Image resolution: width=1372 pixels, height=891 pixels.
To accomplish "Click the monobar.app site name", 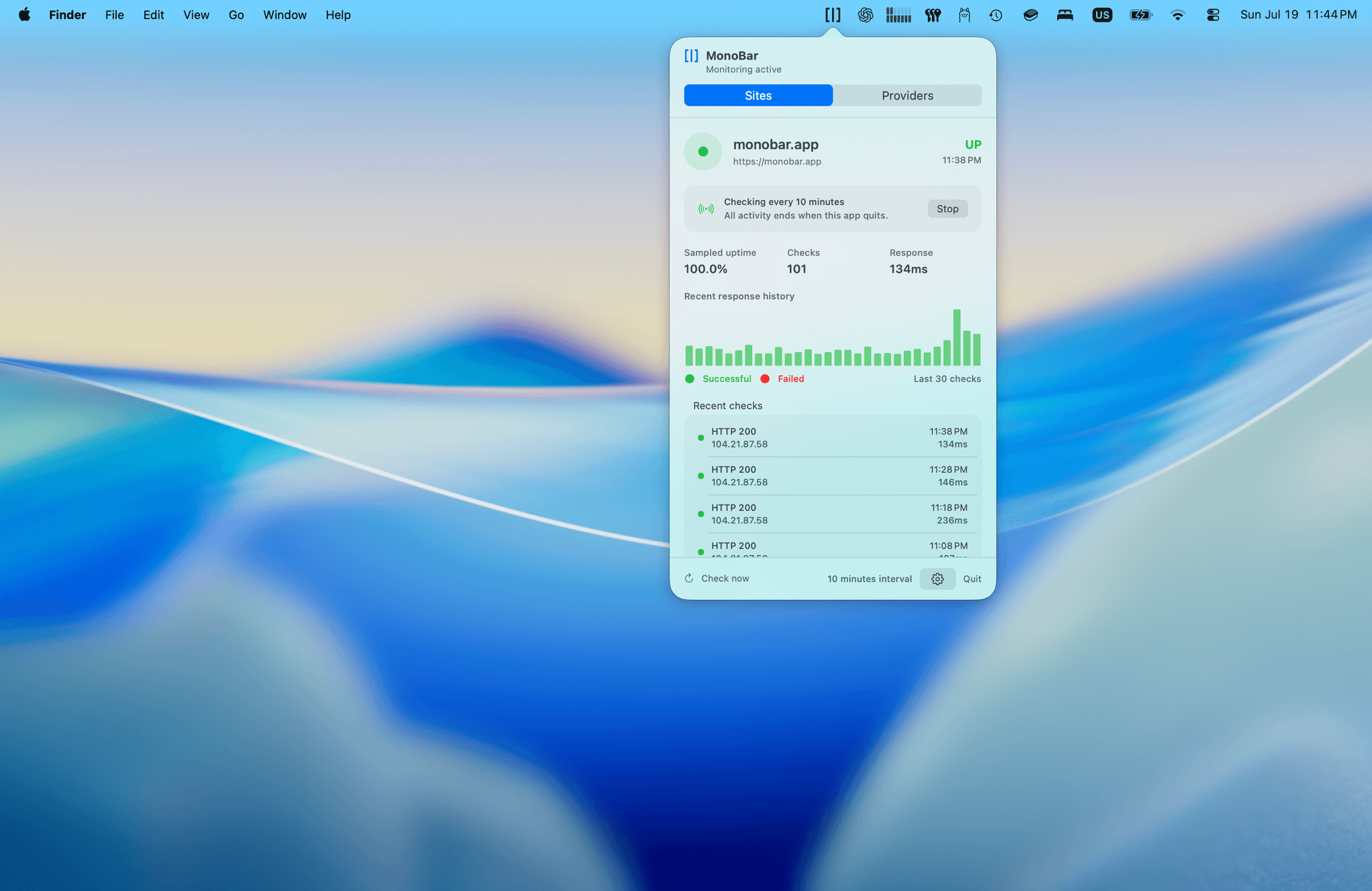I will click(776, 144).
